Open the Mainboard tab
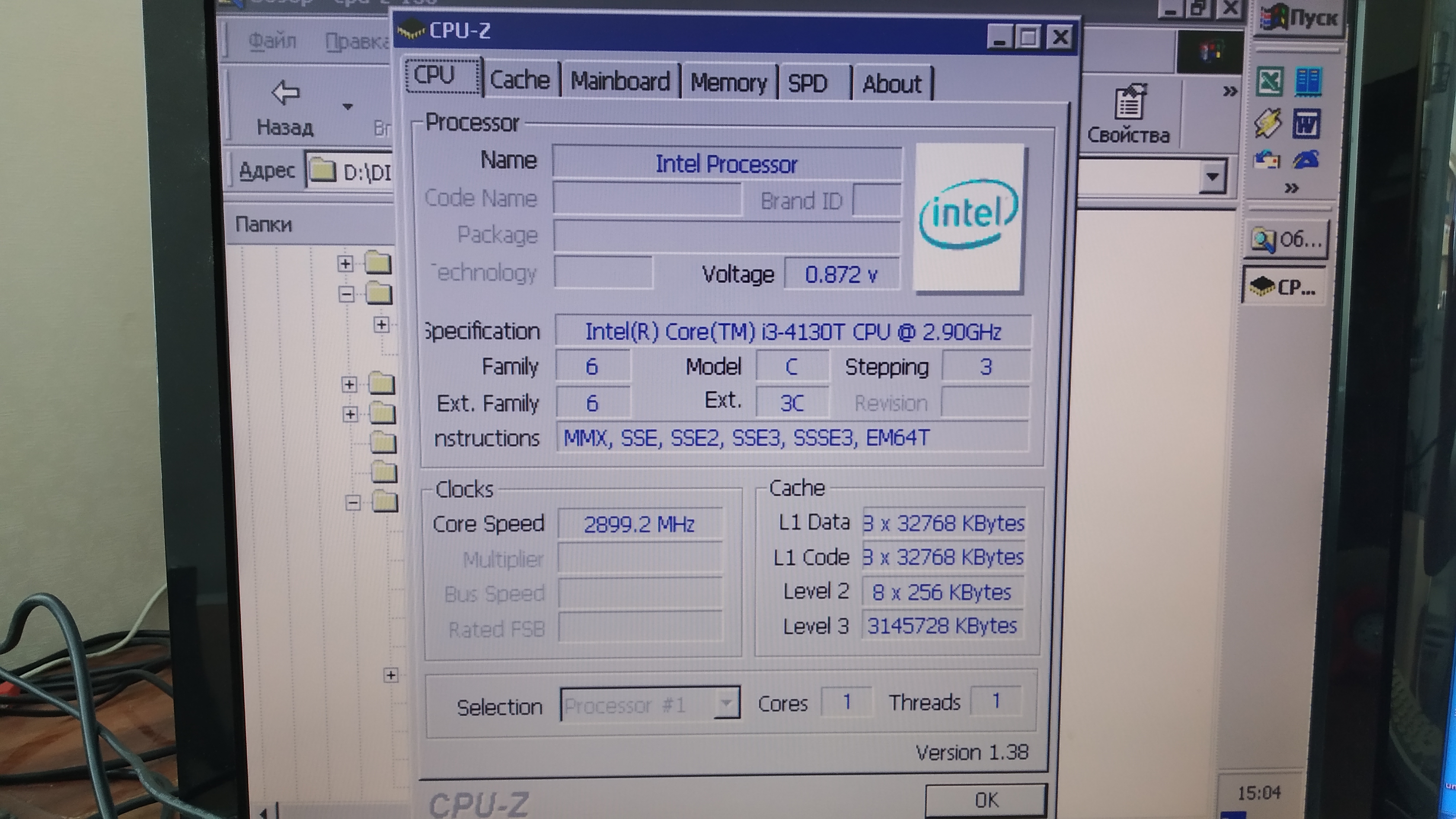Screen dimensions: 1456x819 620,81
